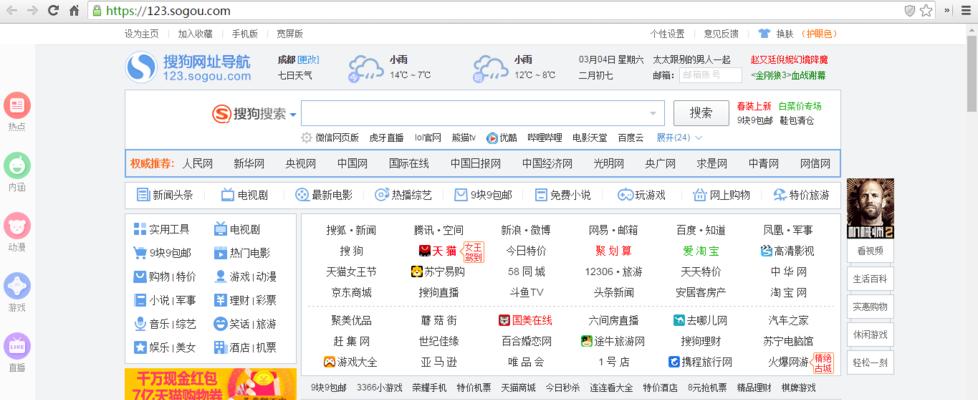Switch to 手机版
The width and height of the screenshot is (978, 400).
click(x=244, y=34)
